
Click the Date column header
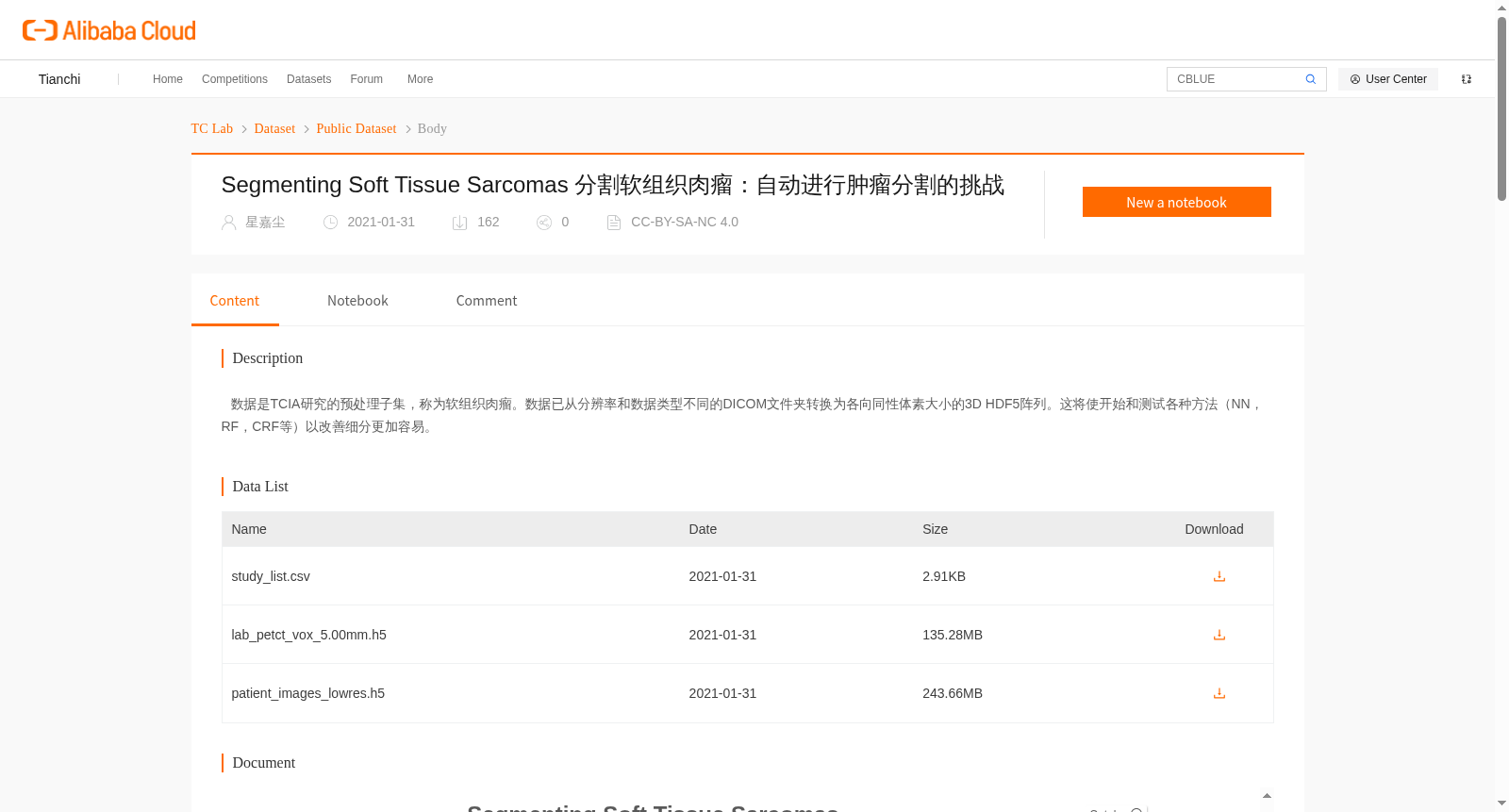[x=703, y=529]
